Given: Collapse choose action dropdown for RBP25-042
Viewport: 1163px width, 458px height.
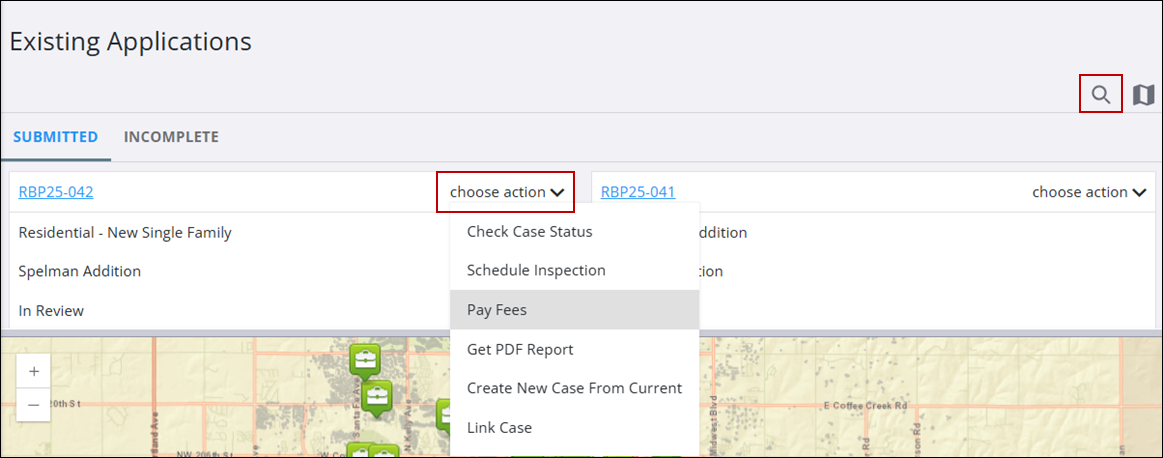Looking at the screenshot, I should 506,192.
